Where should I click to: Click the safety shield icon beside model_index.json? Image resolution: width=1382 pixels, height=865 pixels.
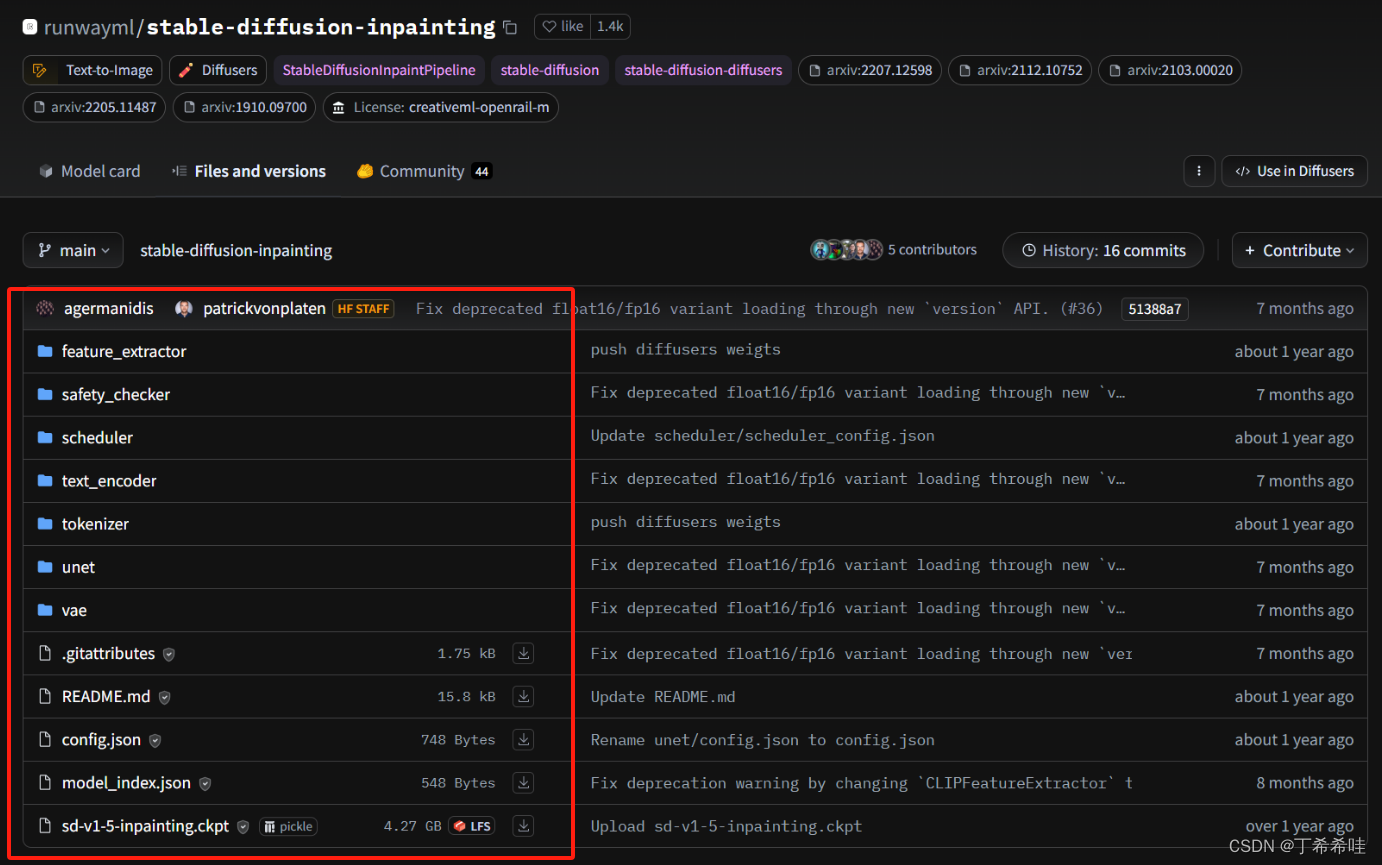pyautogui.click(x=204, y=783)
